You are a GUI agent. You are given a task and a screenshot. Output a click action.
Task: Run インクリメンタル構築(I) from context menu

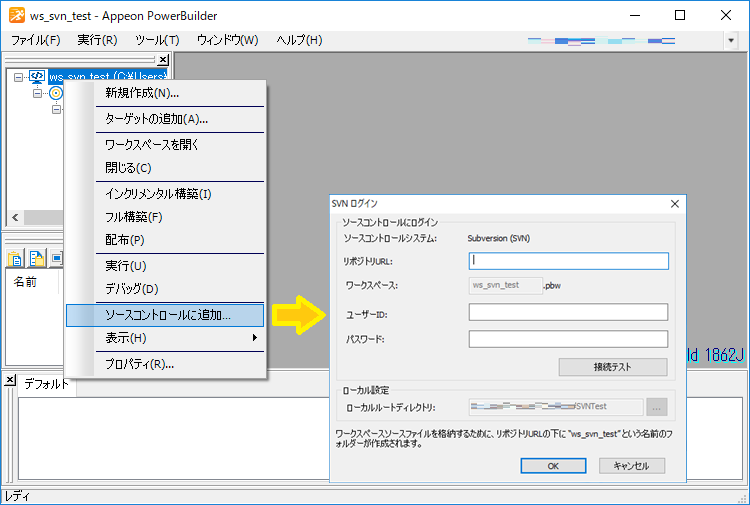[x=165, y=194]
